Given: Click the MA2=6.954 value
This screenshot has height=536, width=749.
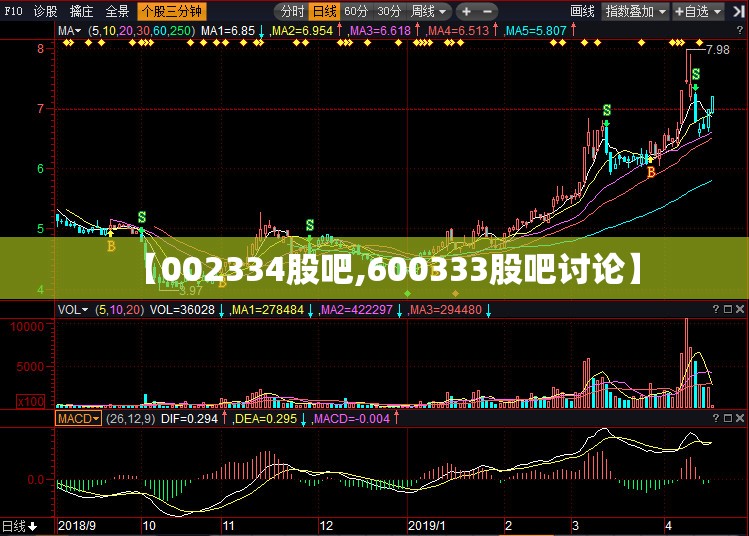Looking at the screenshot, I should [x=302, y=31].
